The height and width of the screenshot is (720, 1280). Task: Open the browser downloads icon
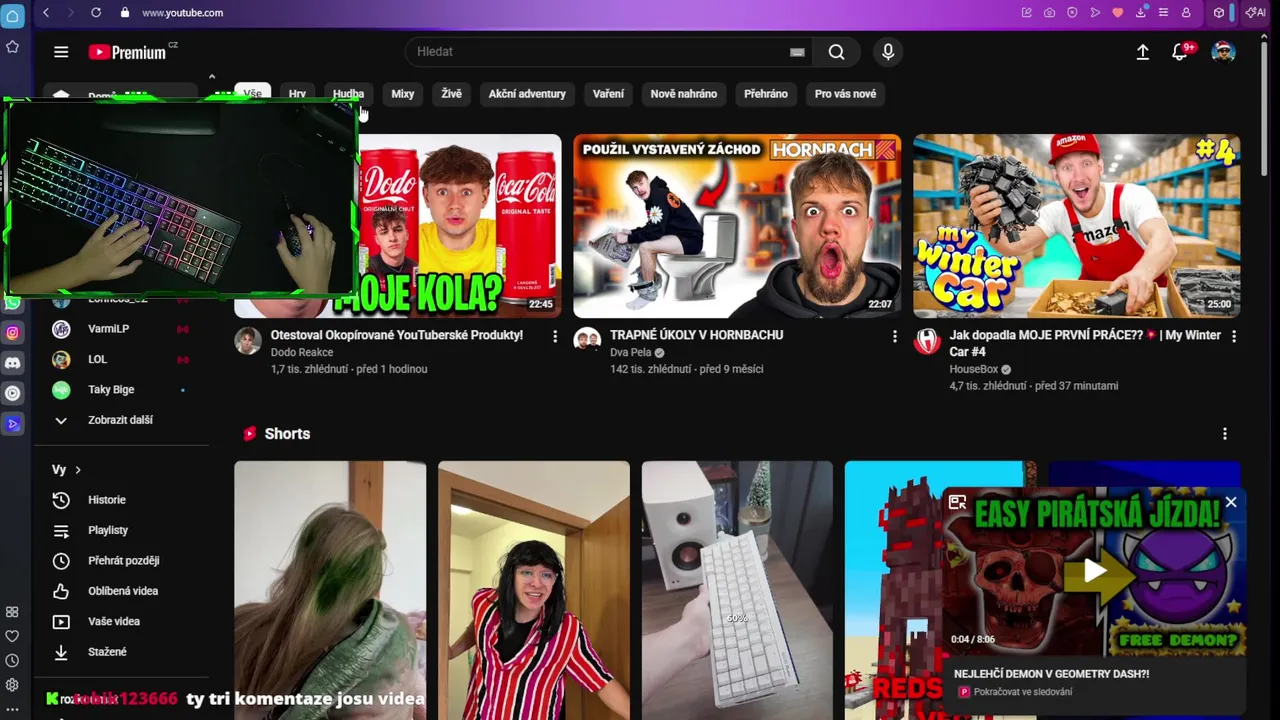coord(1141,13)
